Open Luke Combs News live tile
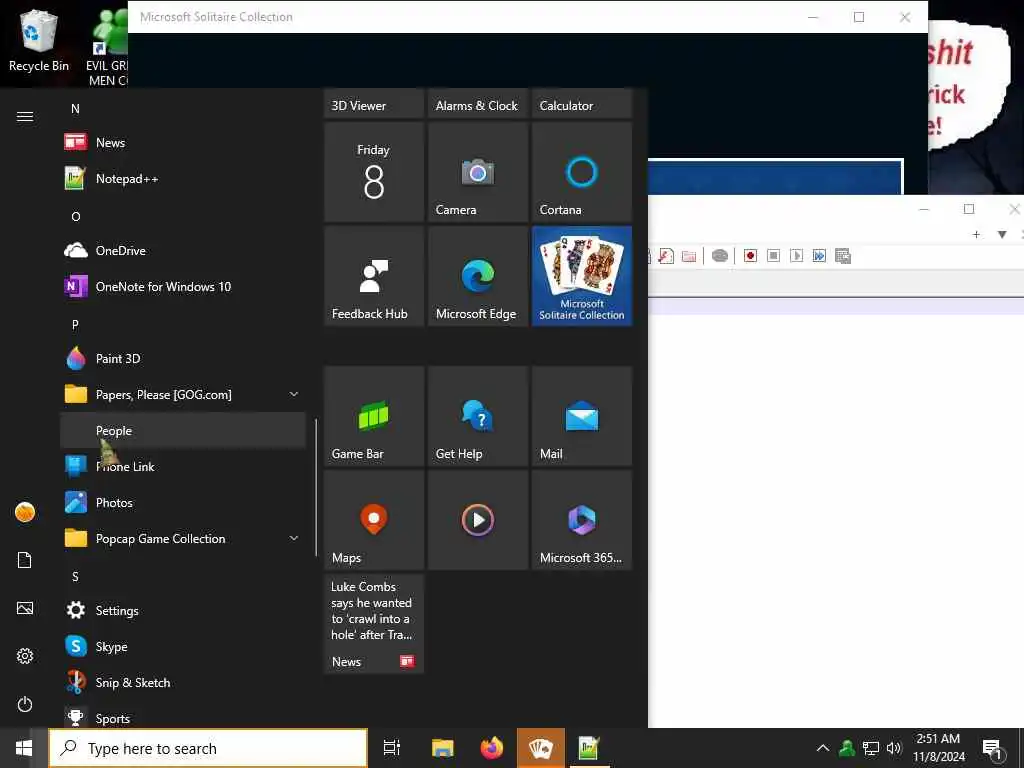 [x=374, y=624]
